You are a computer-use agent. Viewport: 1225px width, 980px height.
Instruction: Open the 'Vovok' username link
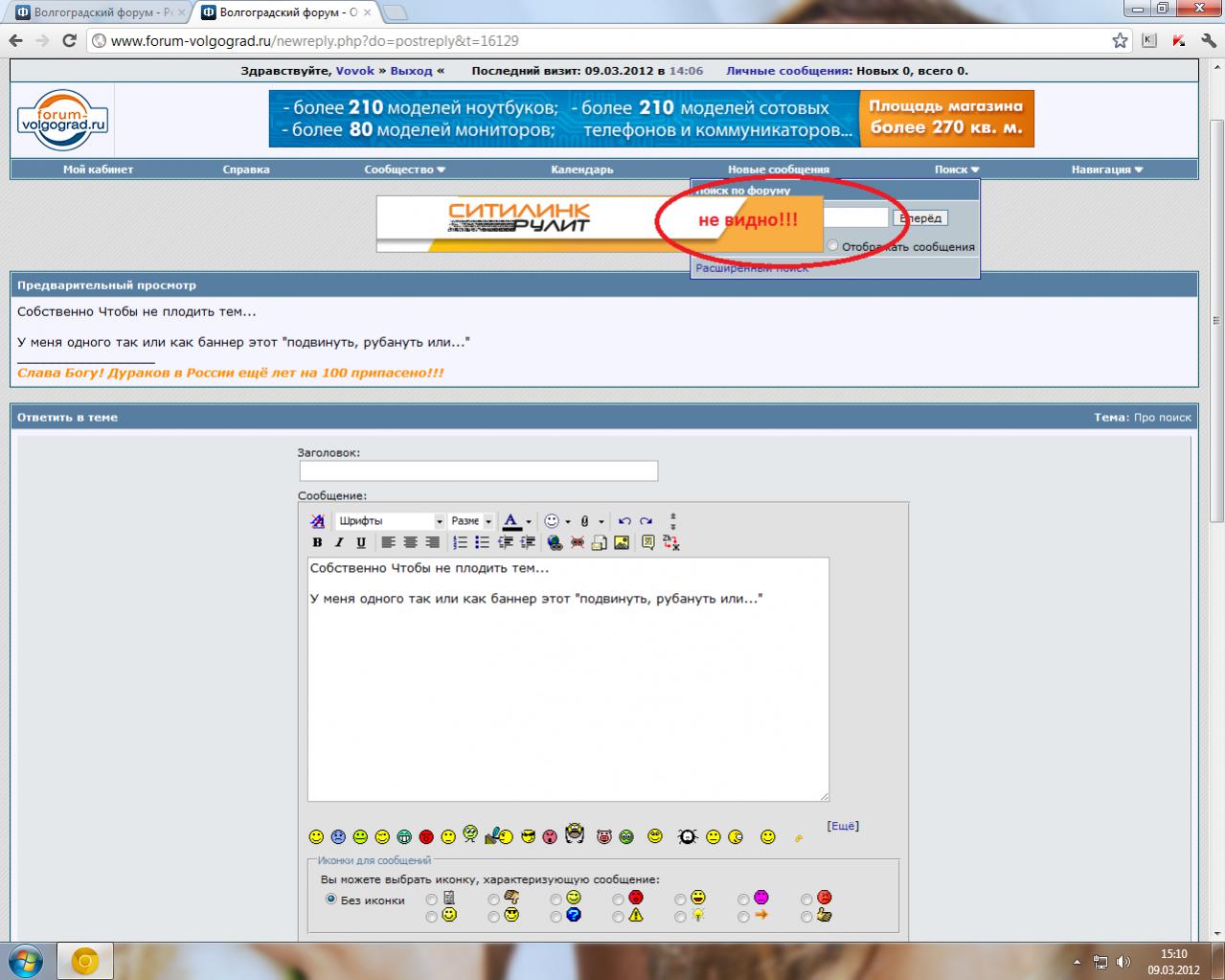(x=355, y=71)
